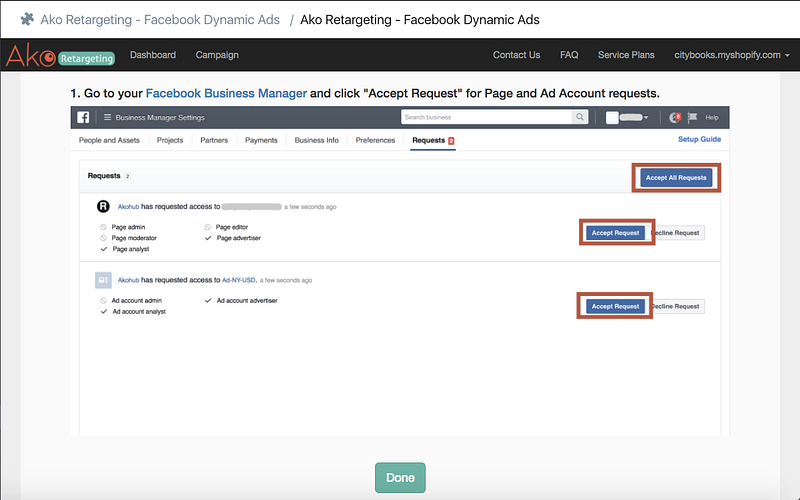Click the round R page avatar icon

[103, 207]
